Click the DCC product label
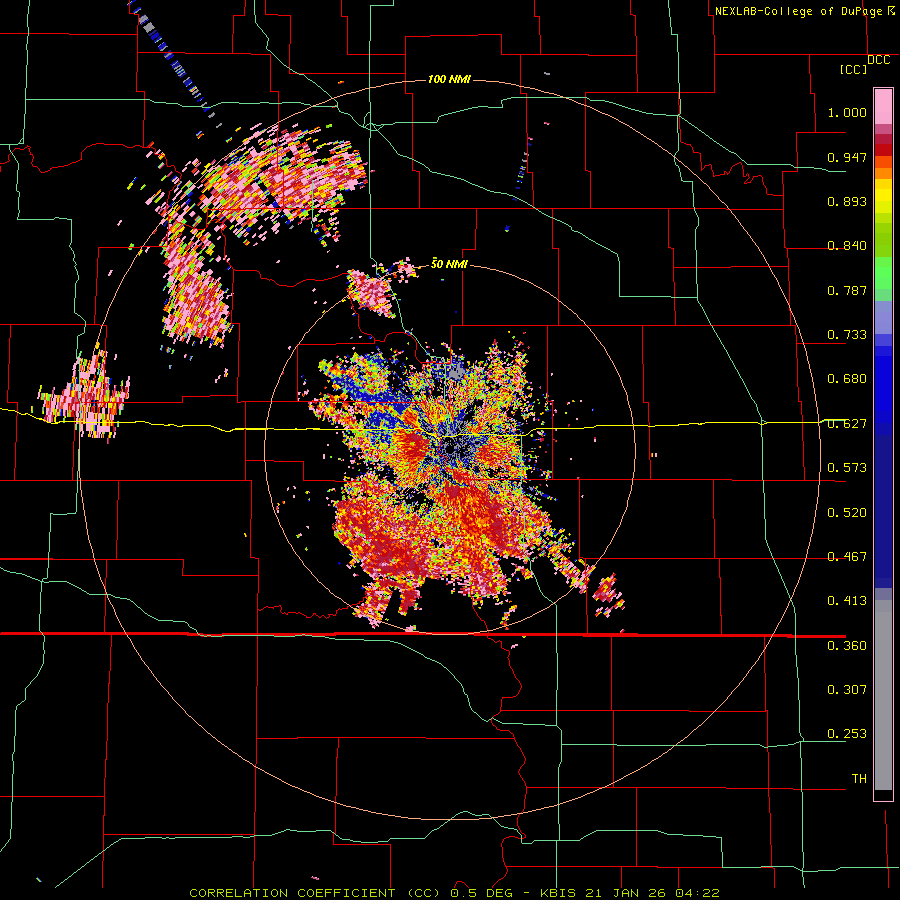 coord(878,60)
